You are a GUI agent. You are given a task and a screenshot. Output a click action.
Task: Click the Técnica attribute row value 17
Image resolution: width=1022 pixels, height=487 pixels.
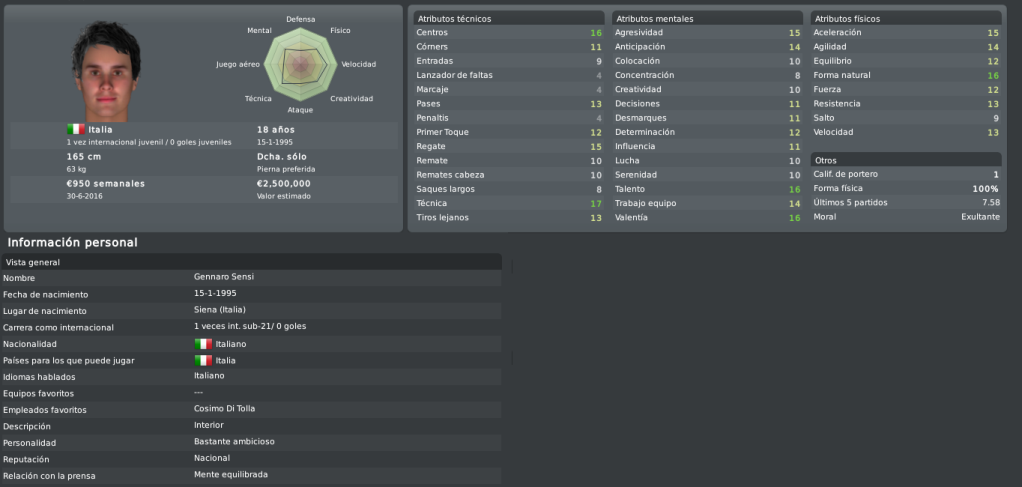[x=596, y=203]
